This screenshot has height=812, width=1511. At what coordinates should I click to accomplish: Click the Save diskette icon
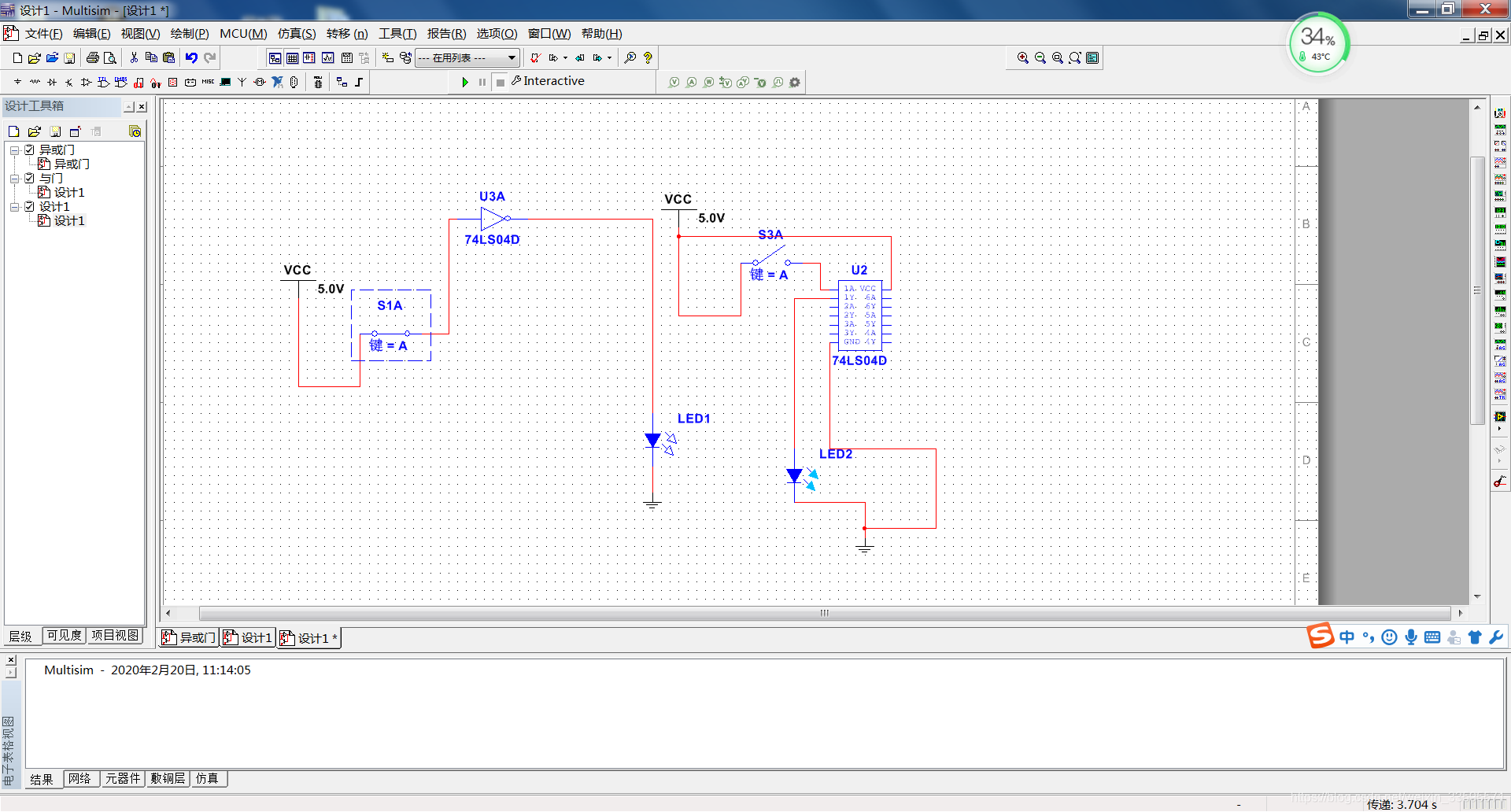[x=69, y=57]
